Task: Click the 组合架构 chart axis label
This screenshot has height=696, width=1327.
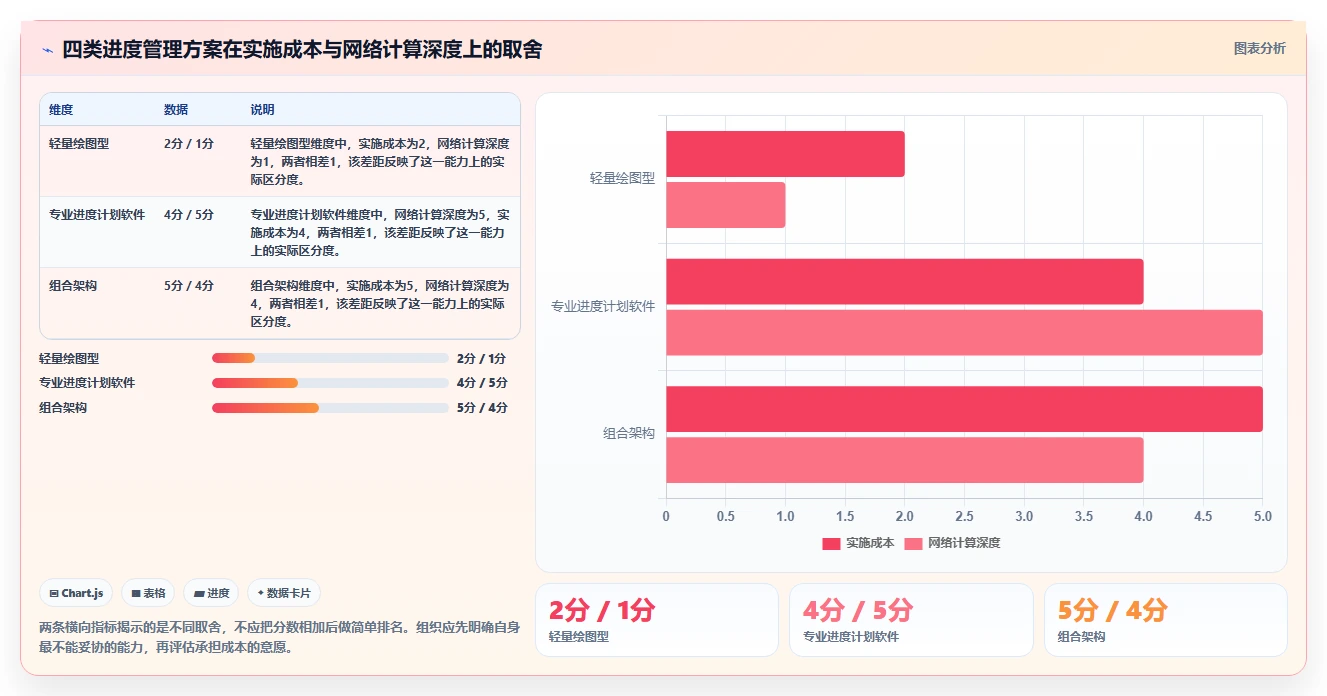Action: (629, 434)
